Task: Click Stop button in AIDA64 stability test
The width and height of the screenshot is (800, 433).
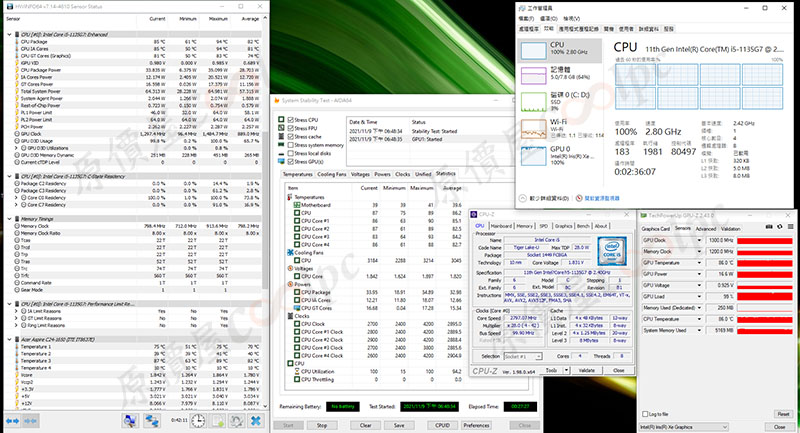Action: pos(322,425)
